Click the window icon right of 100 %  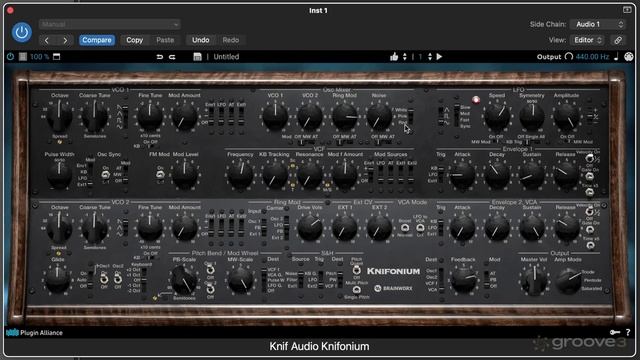click(x=57, y=57)
